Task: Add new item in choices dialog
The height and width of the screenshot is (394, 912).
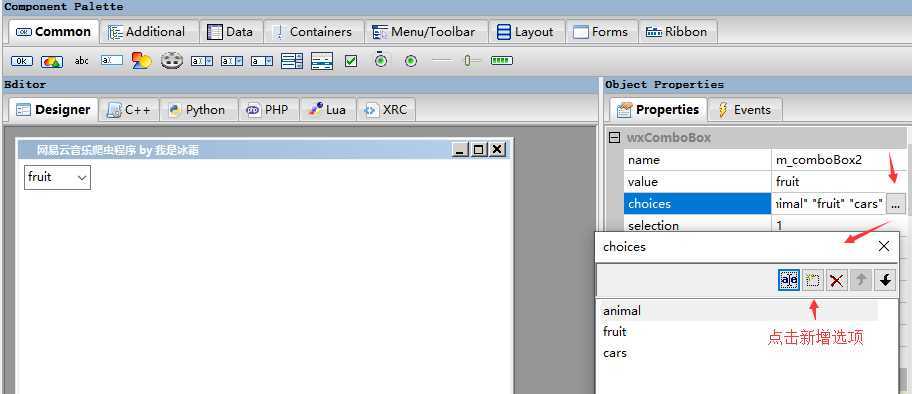Action: point(813,280)
